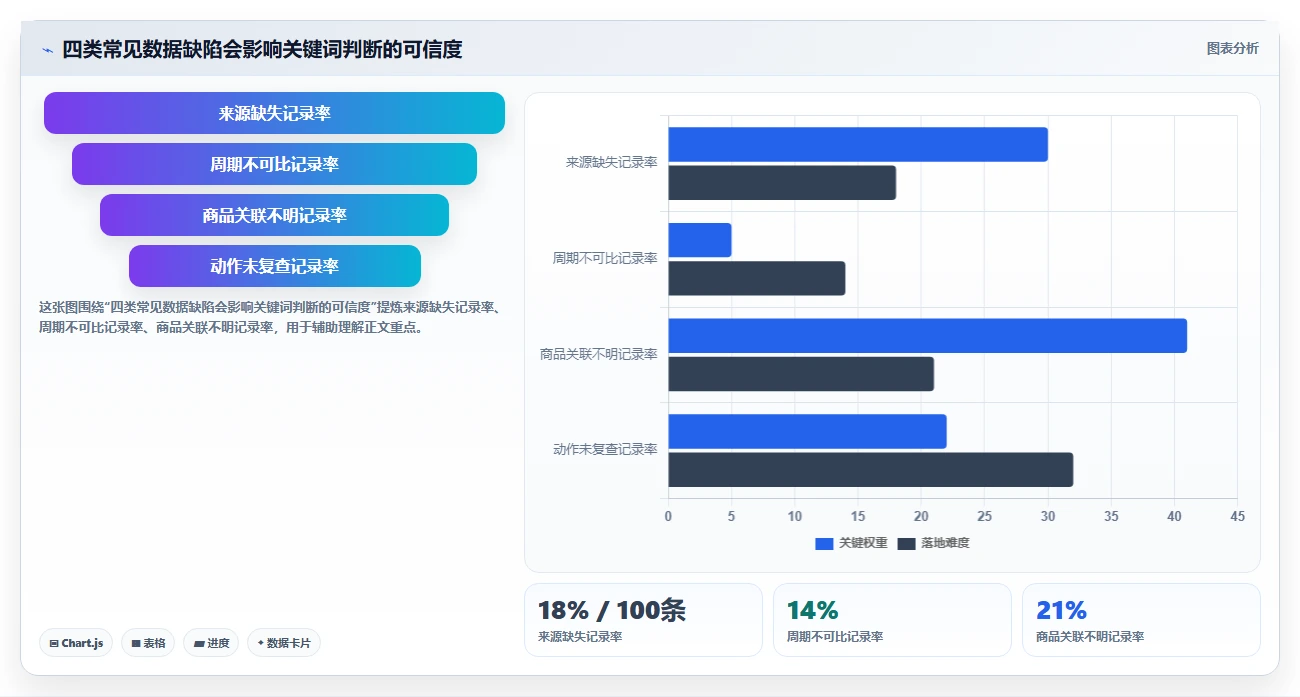The width and height of the screenshot is (1300, 697).
Task: Click the blue 关键权重 legend color box
Action: pyautogui.click(x=824, y=543)
